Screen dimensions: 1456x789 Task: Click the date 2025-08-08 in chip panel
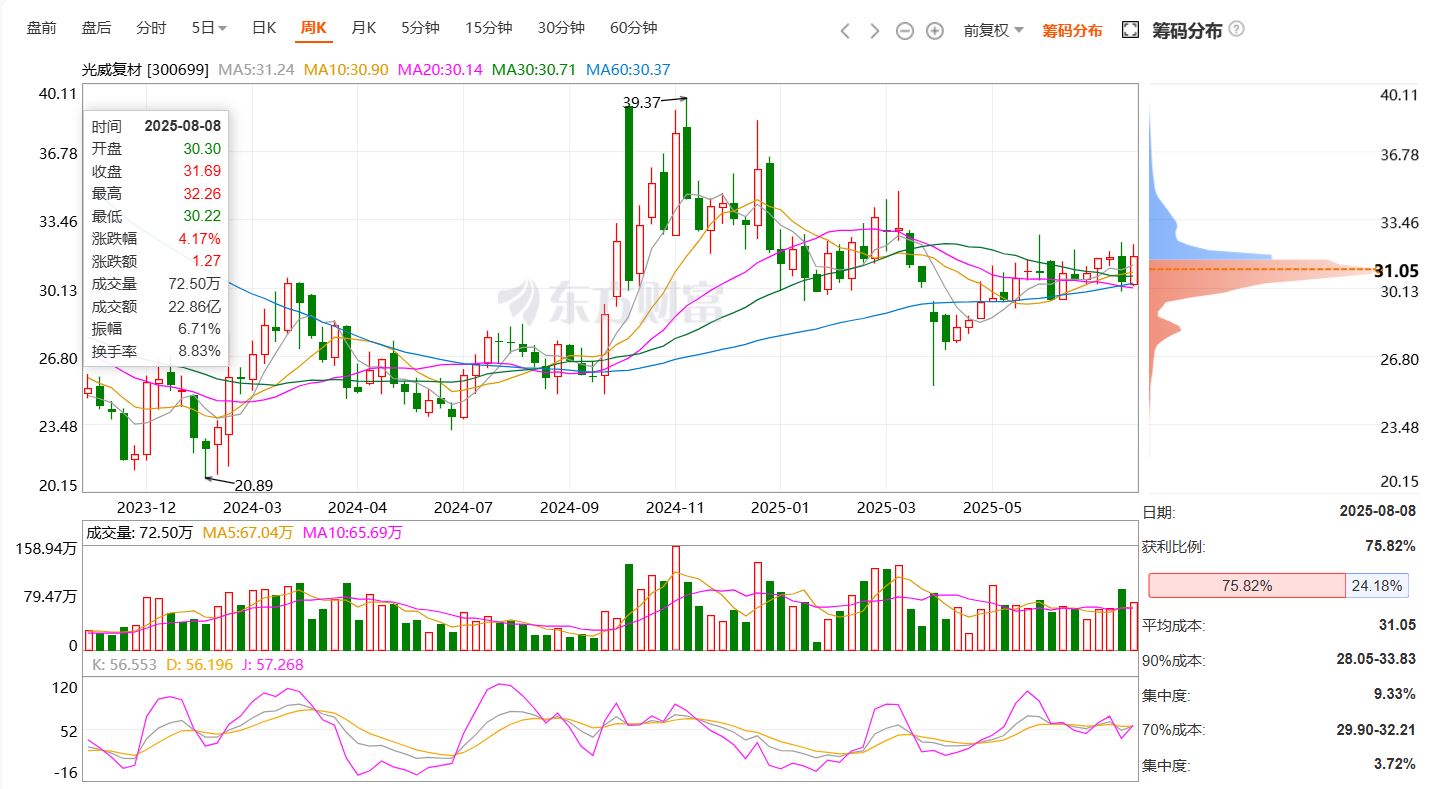1377,511
